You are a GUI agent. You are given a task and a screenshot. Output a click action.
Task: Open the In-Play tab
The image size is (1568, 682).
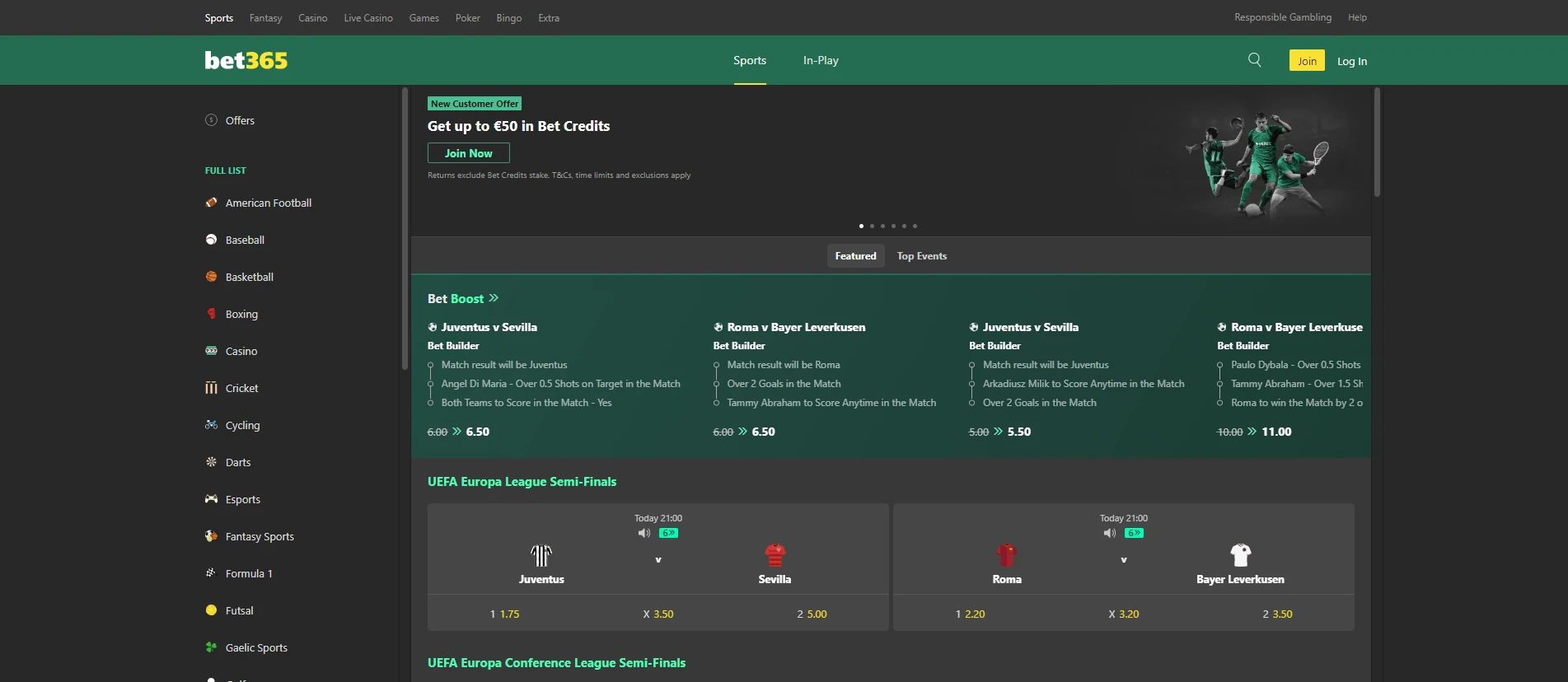(821, 60)
